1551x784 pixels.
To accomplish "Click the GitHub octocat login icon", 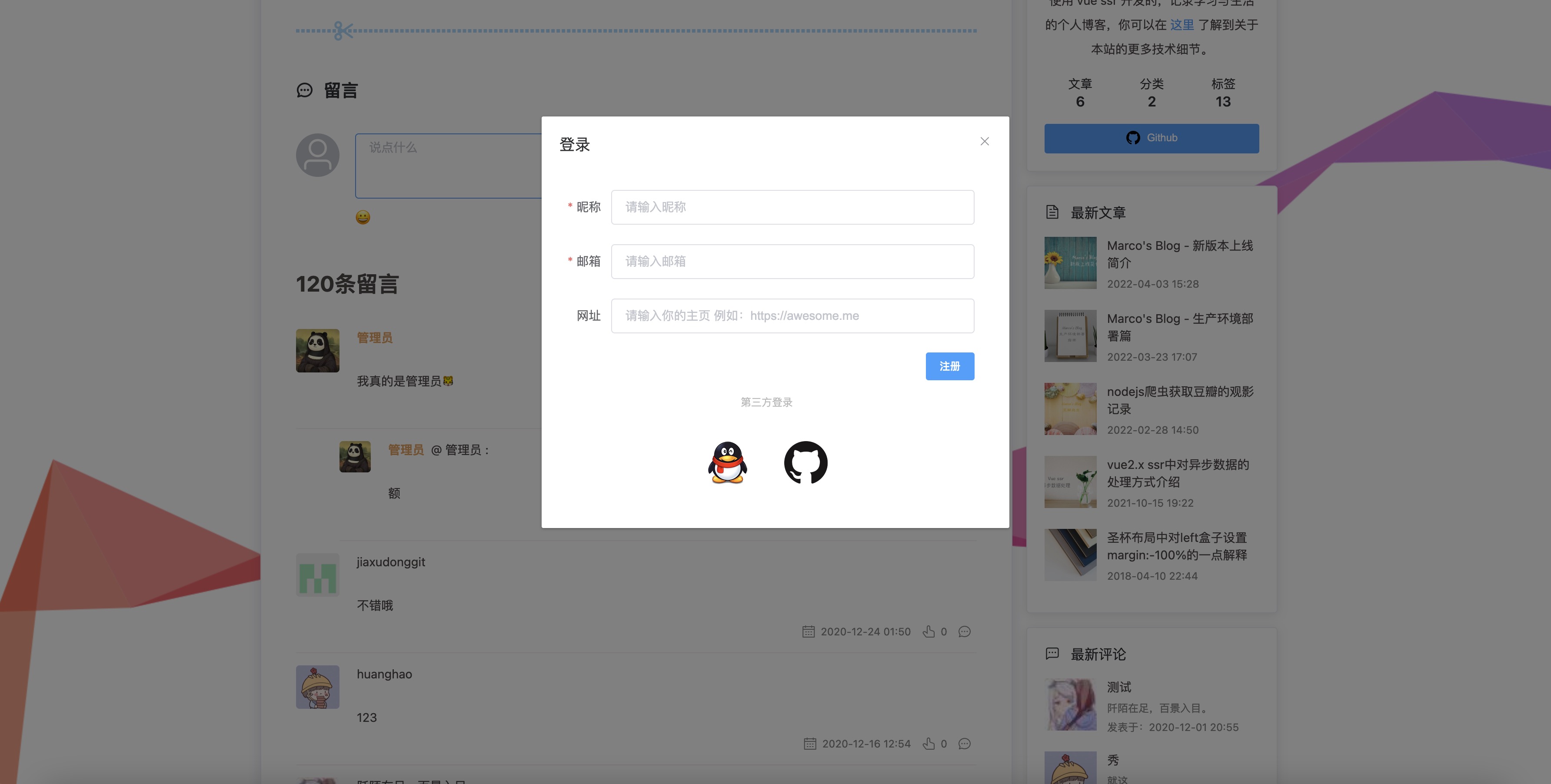I will pos(805,462).
